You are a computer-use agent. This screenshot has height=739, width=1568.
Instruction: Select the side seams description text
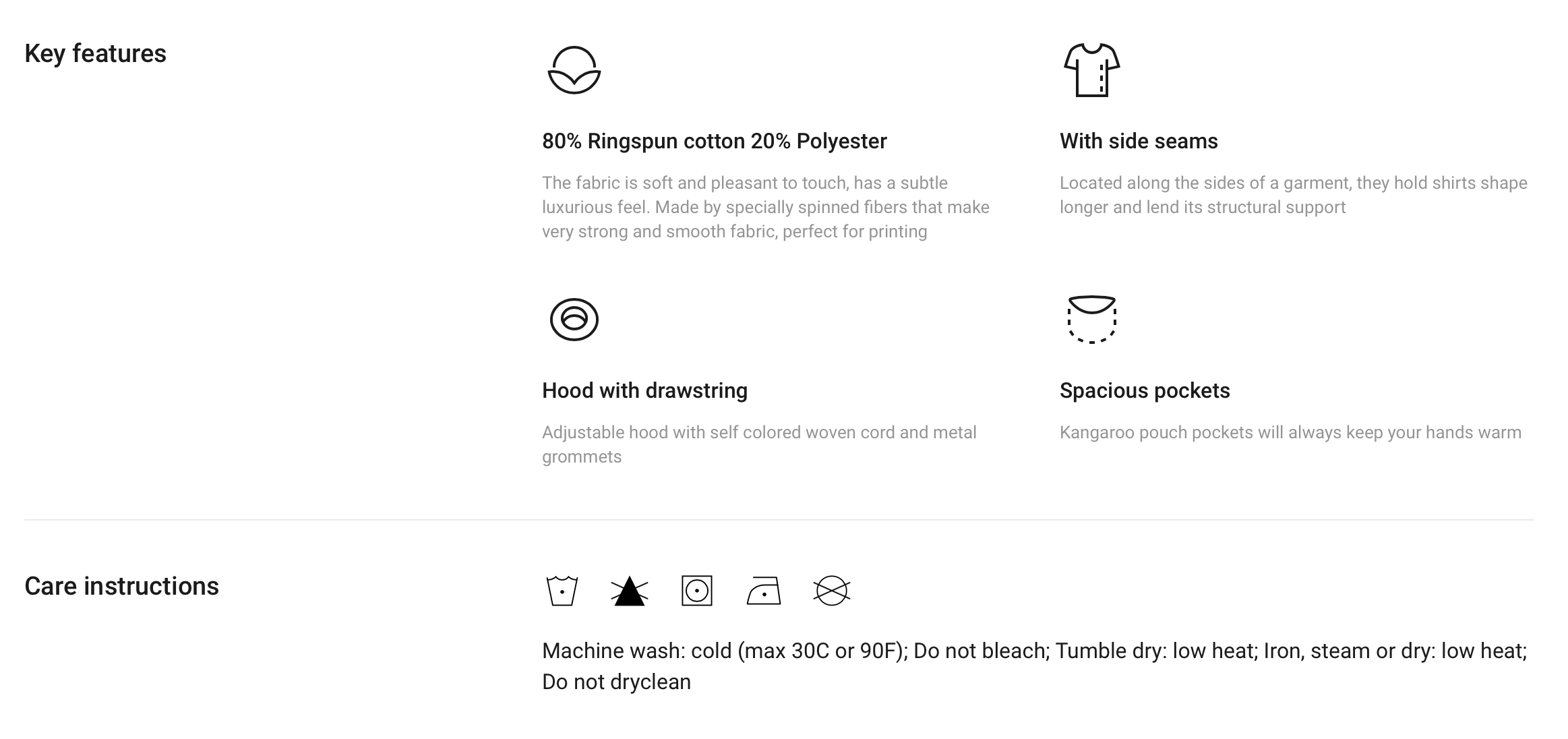[x=1293, y=195]
